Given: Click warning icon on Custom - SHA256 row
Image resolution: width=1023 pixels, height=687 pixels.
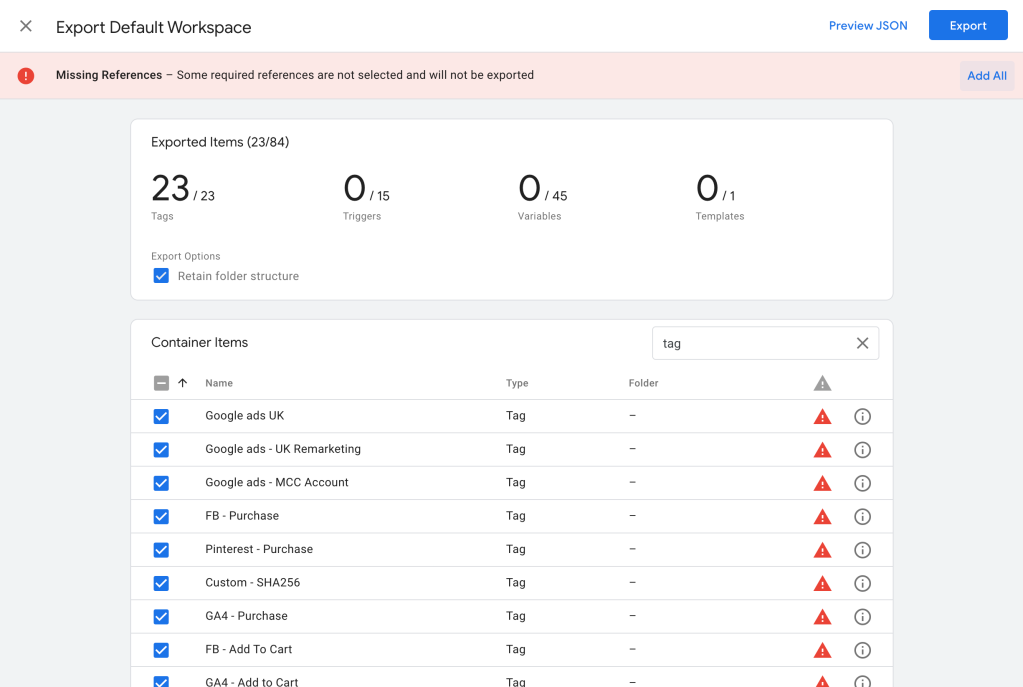Looking at the screenshot, I should point(822,583).
